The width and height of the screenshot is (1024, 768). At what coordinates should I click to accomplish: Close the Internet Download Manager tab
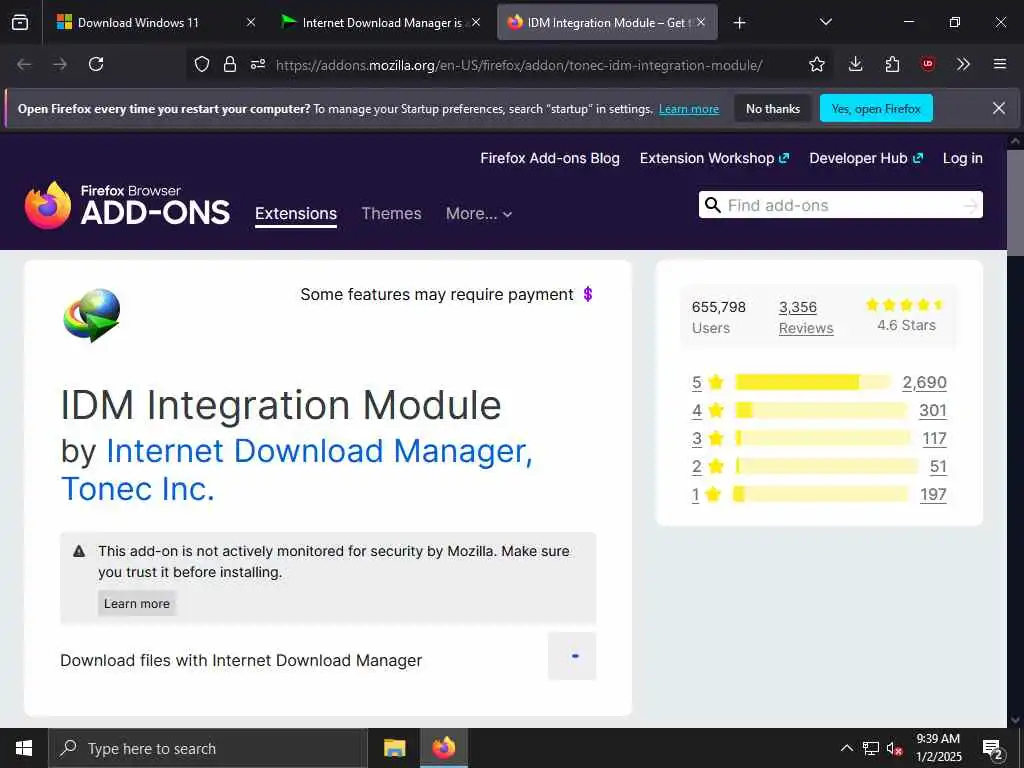pos(476,22)
